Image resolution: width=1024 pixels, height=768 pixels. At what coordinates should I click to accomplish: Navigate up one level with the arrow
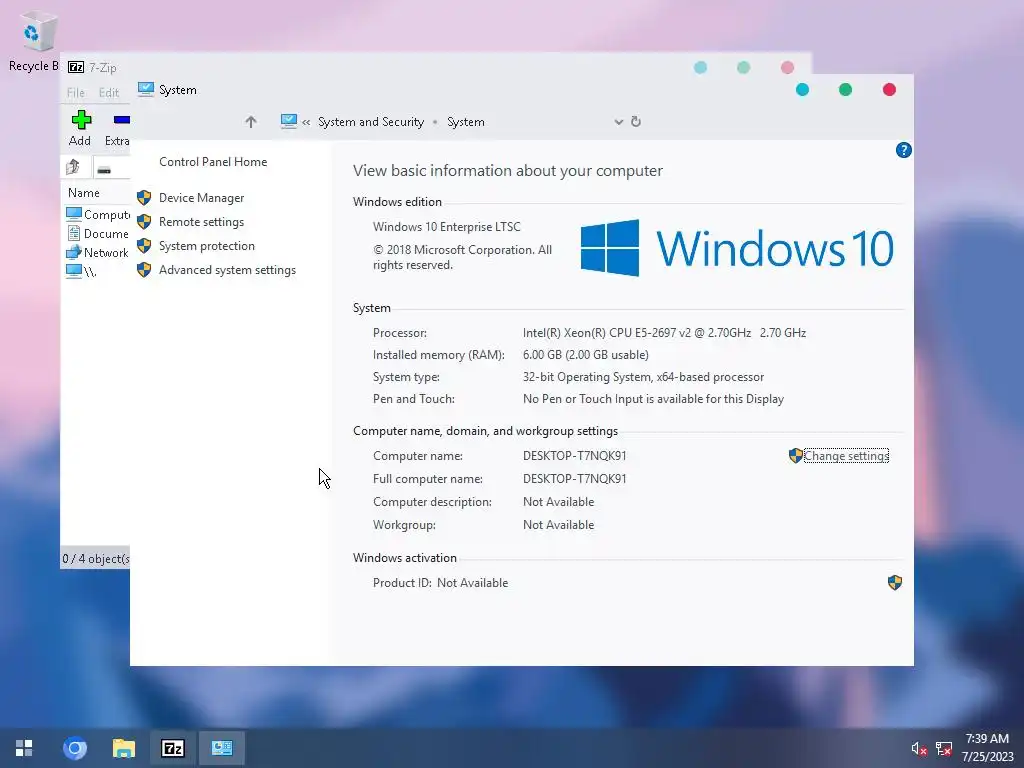tap(251, 122)
